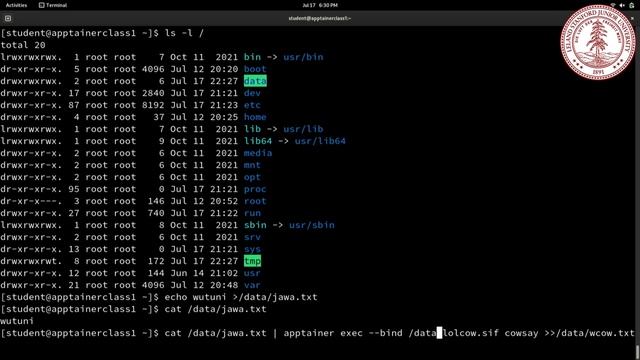Open a new tab with the terminal's top-left icon
Screen dimensions: 640x360
click(x=8, y=18)
